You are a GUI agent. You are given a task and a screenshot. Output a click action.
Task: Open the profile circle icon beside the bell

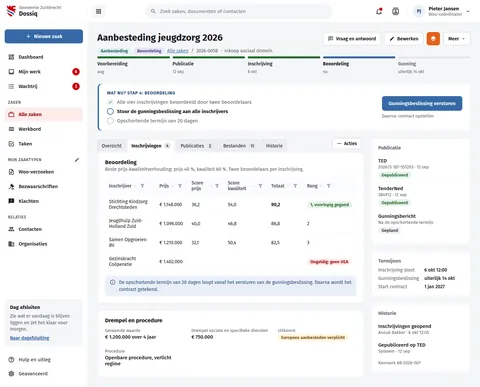[395, 11]
